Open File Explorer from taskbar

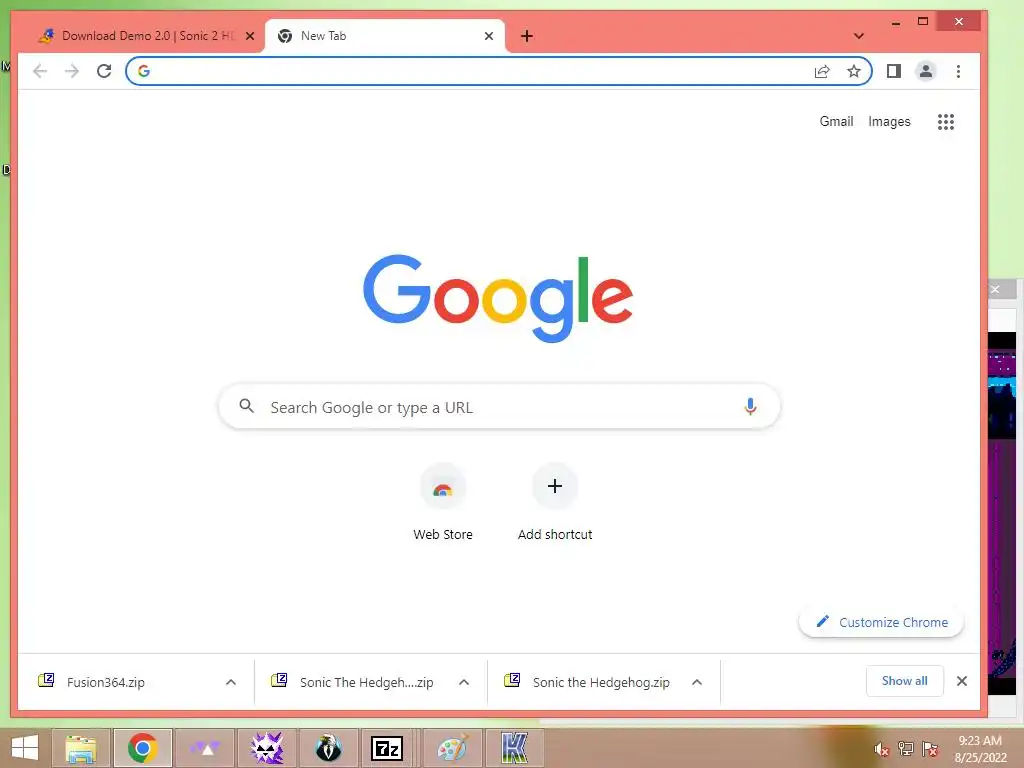pos(81,748)
